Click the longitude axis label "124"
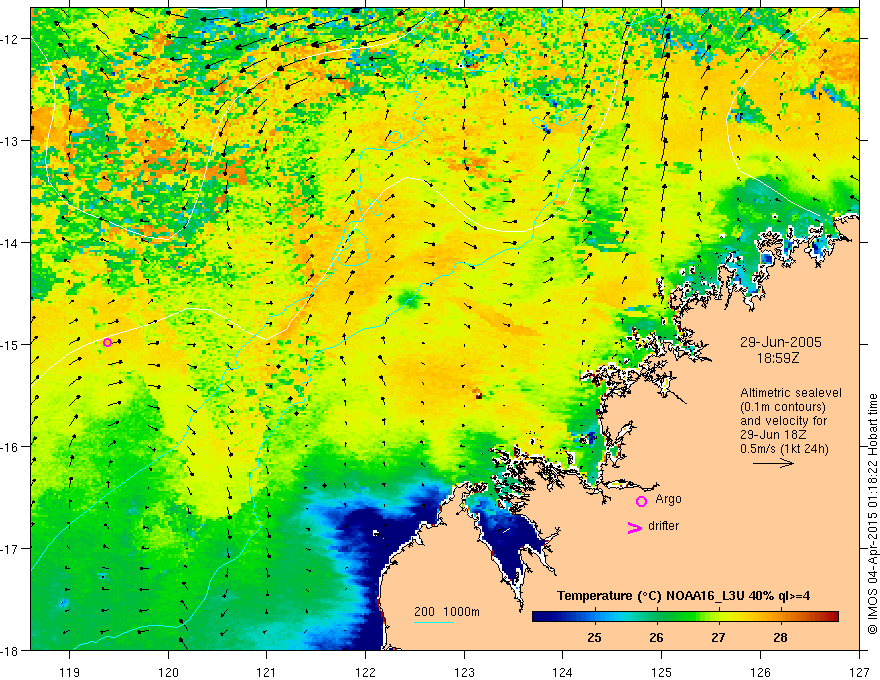 563,672
